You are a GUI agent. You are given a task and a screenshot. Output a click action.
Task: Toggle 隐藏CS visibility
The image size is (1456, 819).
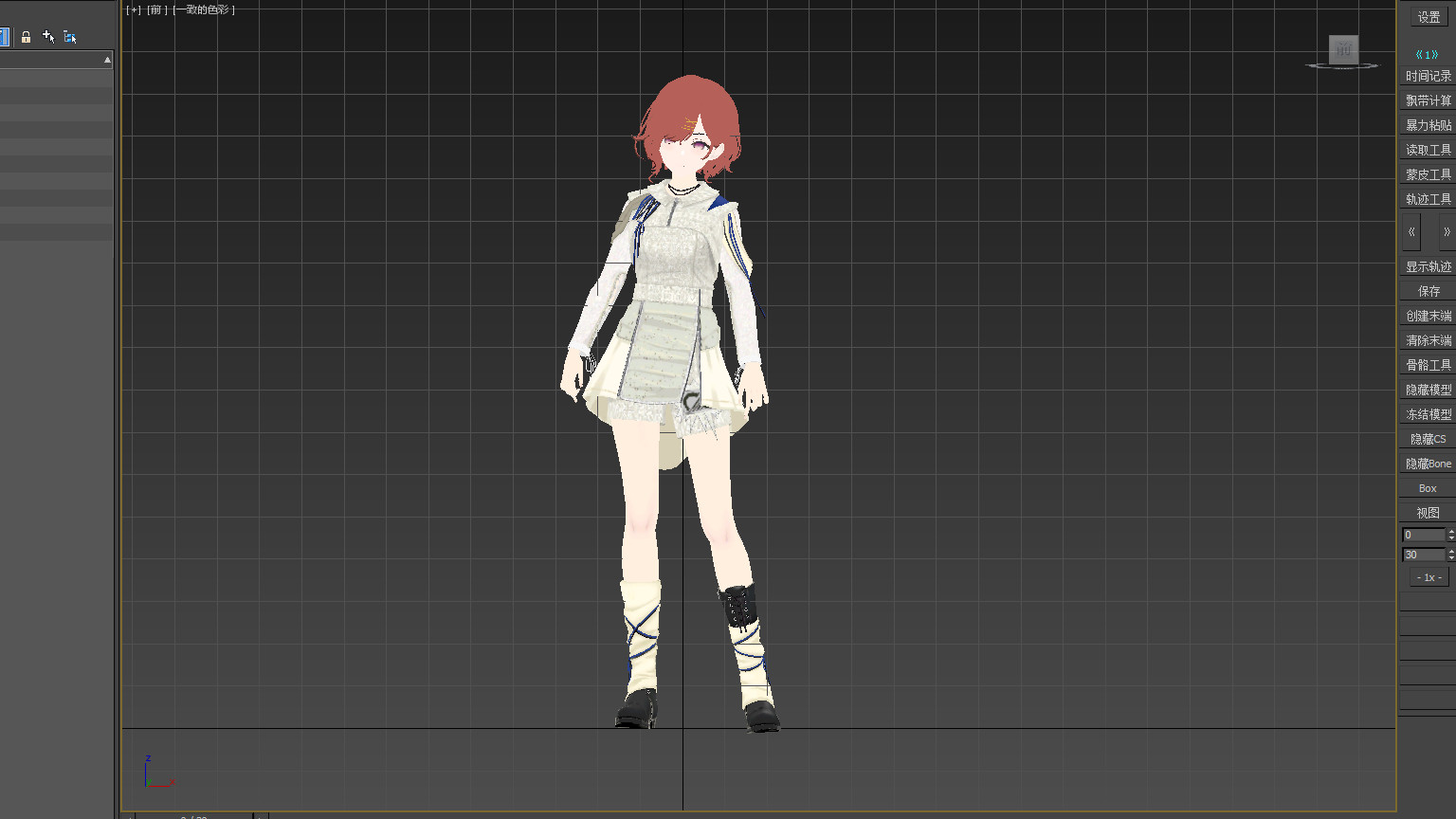click(1428, 439)
